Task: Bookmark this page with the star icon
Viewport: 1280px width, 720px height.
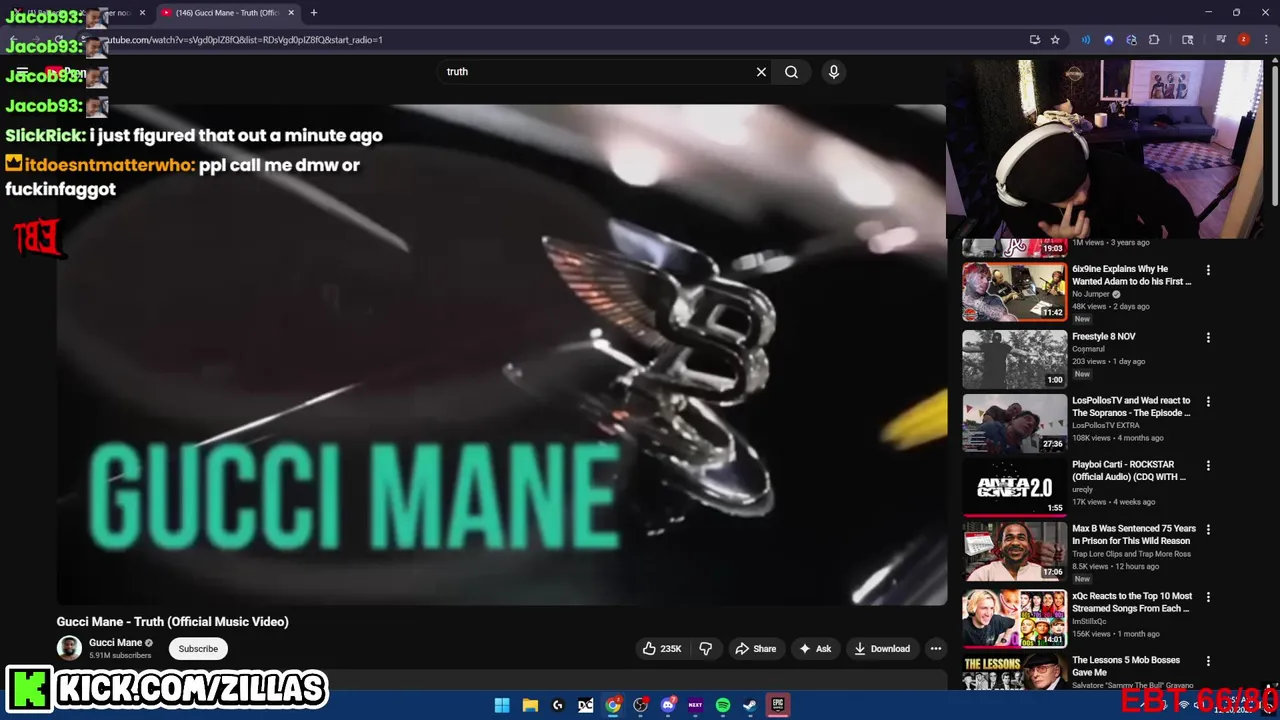Action: pos(1055,40)
